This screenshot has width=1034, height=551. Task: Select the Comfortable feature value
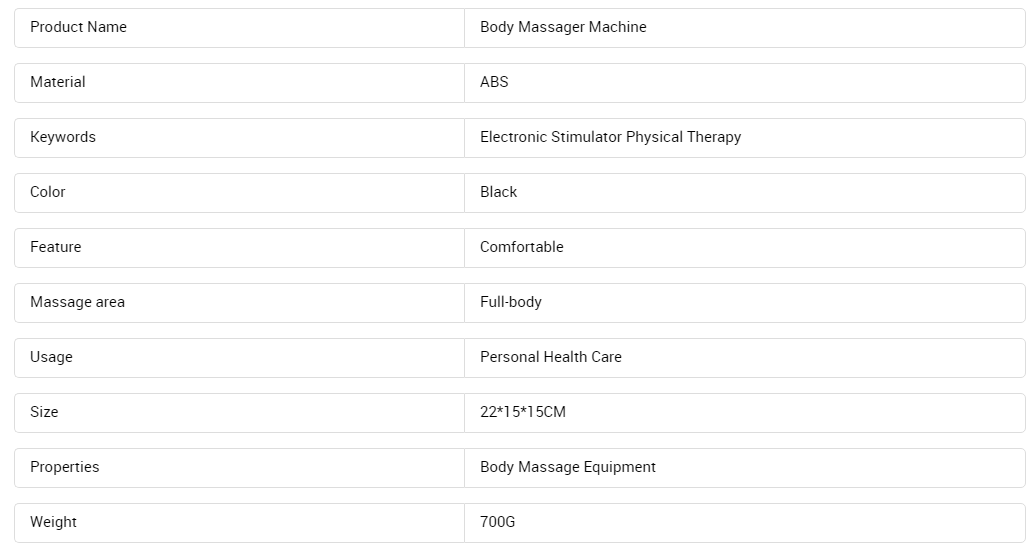522,246
